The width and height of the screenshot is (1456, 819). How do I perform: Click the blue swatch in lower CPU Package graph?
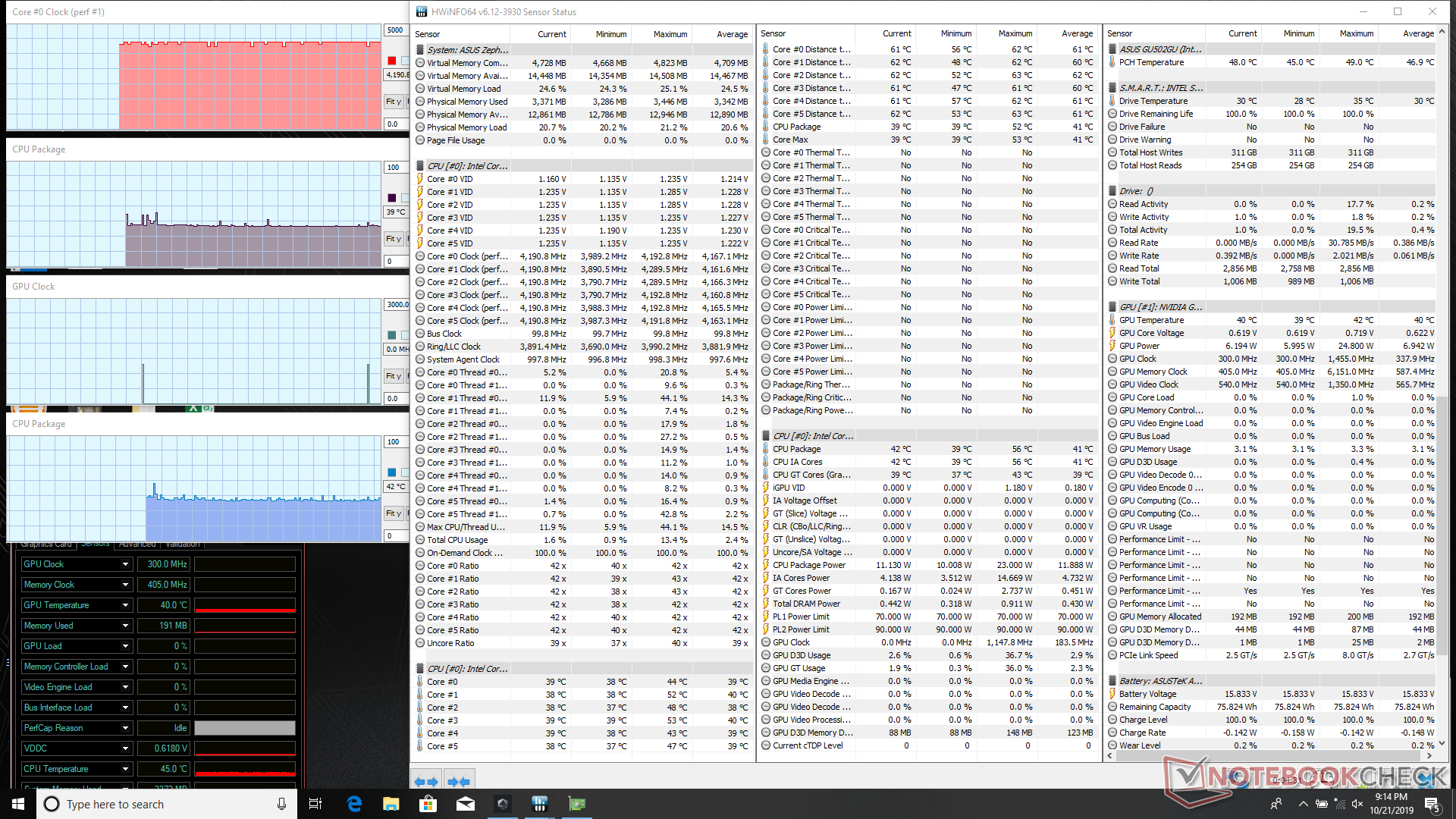(391, 472)
